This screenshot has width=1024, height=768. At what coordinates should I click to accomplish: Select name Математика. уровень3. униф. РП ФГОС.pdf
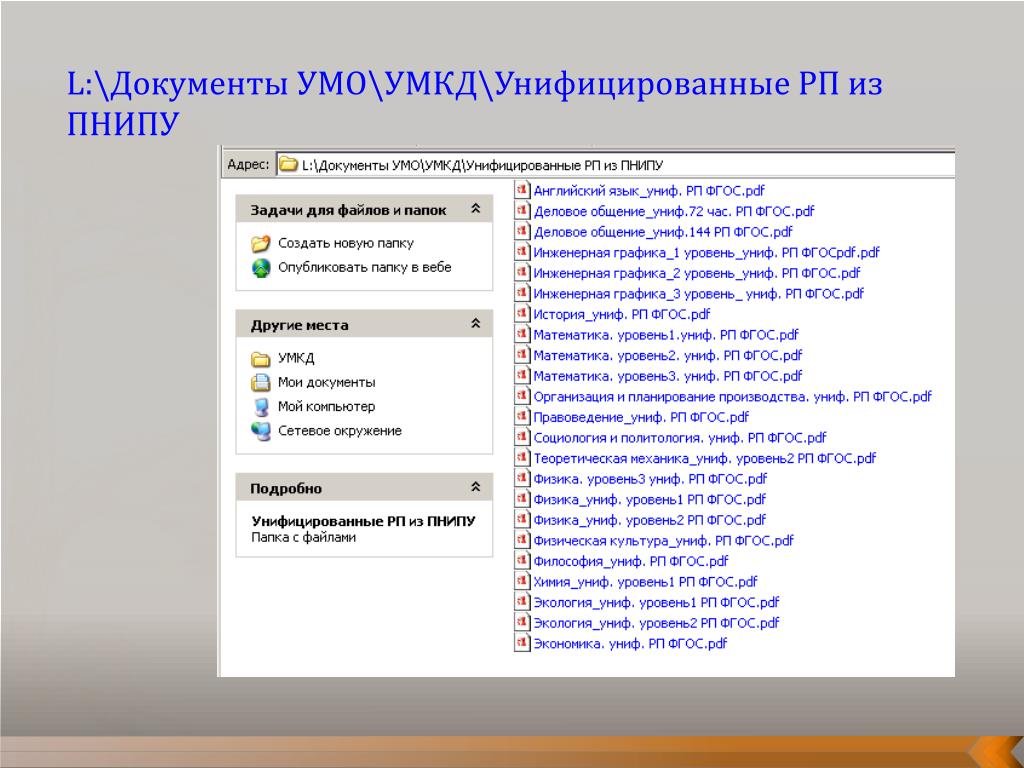coord(667,376)
